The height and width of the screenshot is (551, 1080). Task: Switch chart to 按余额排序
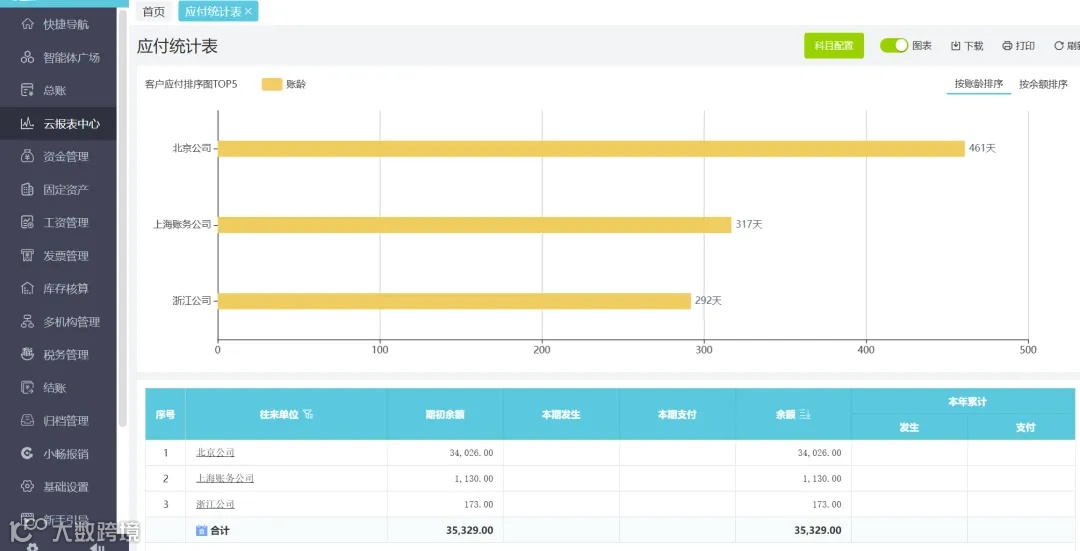[1043, 84]
